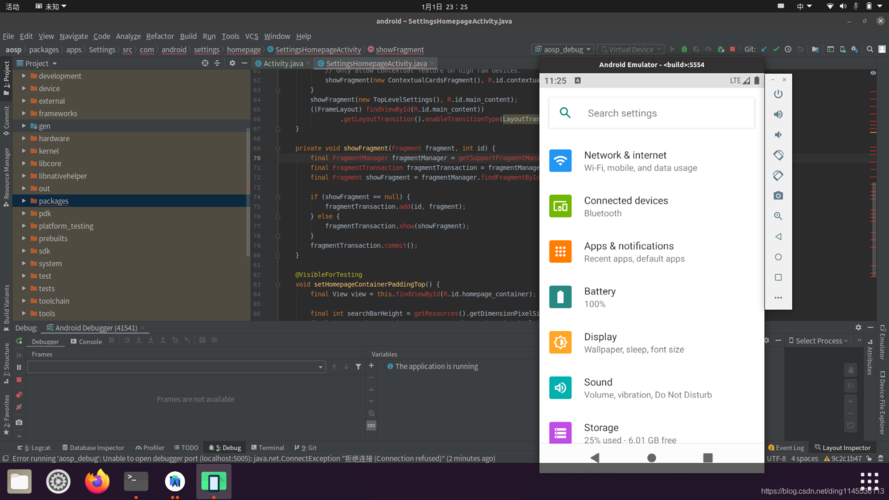Open the Profiler tool window

tap(150, 447)
